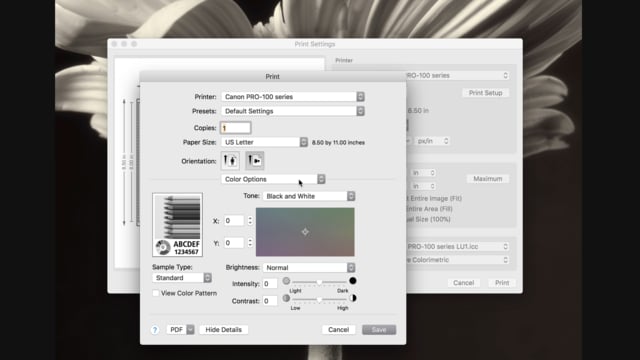
Task: Click the Y value input field
Action: tap(234, 243)
